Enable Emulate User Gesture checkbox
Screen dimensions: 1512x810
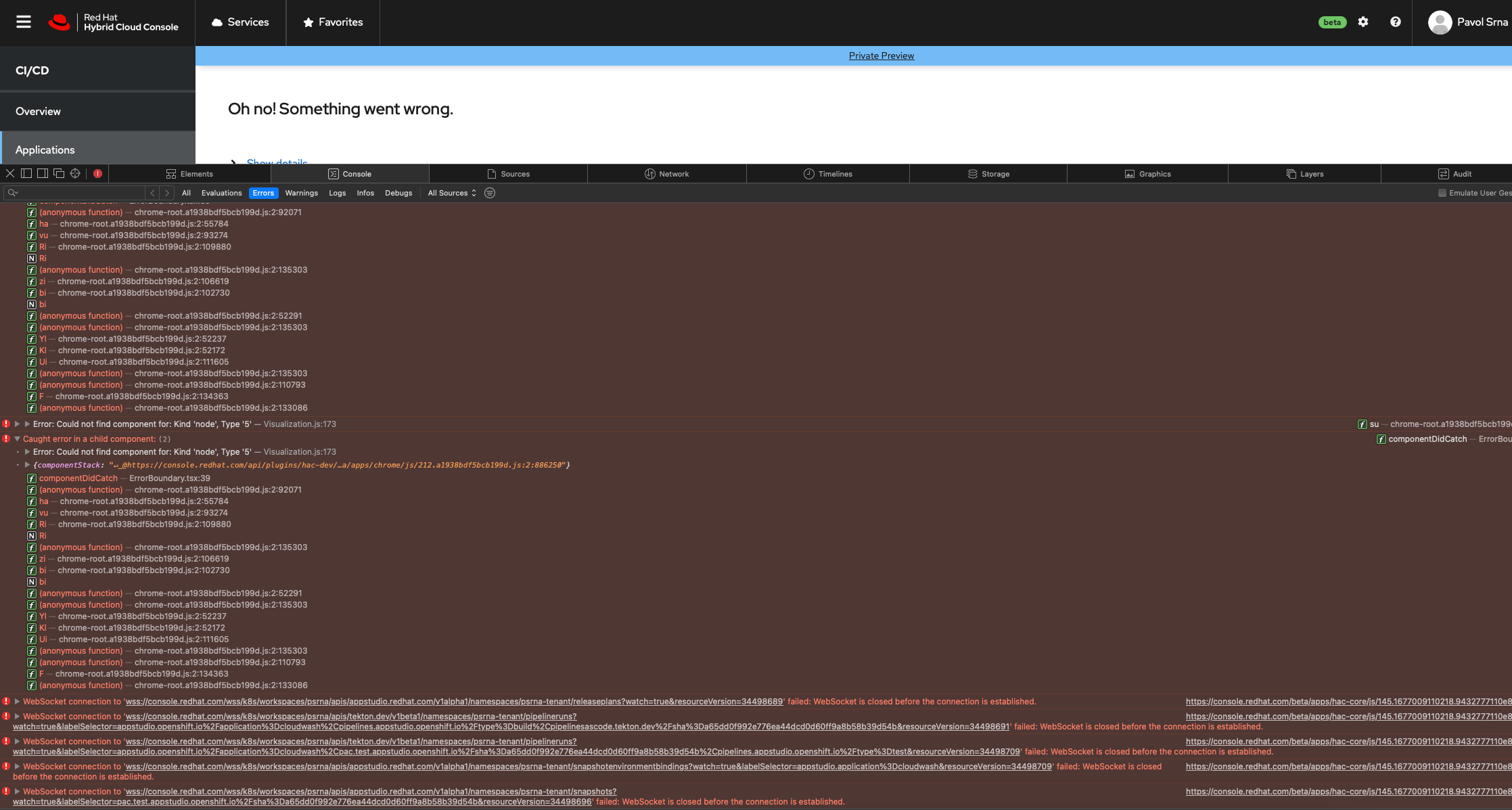point(1442,193)
